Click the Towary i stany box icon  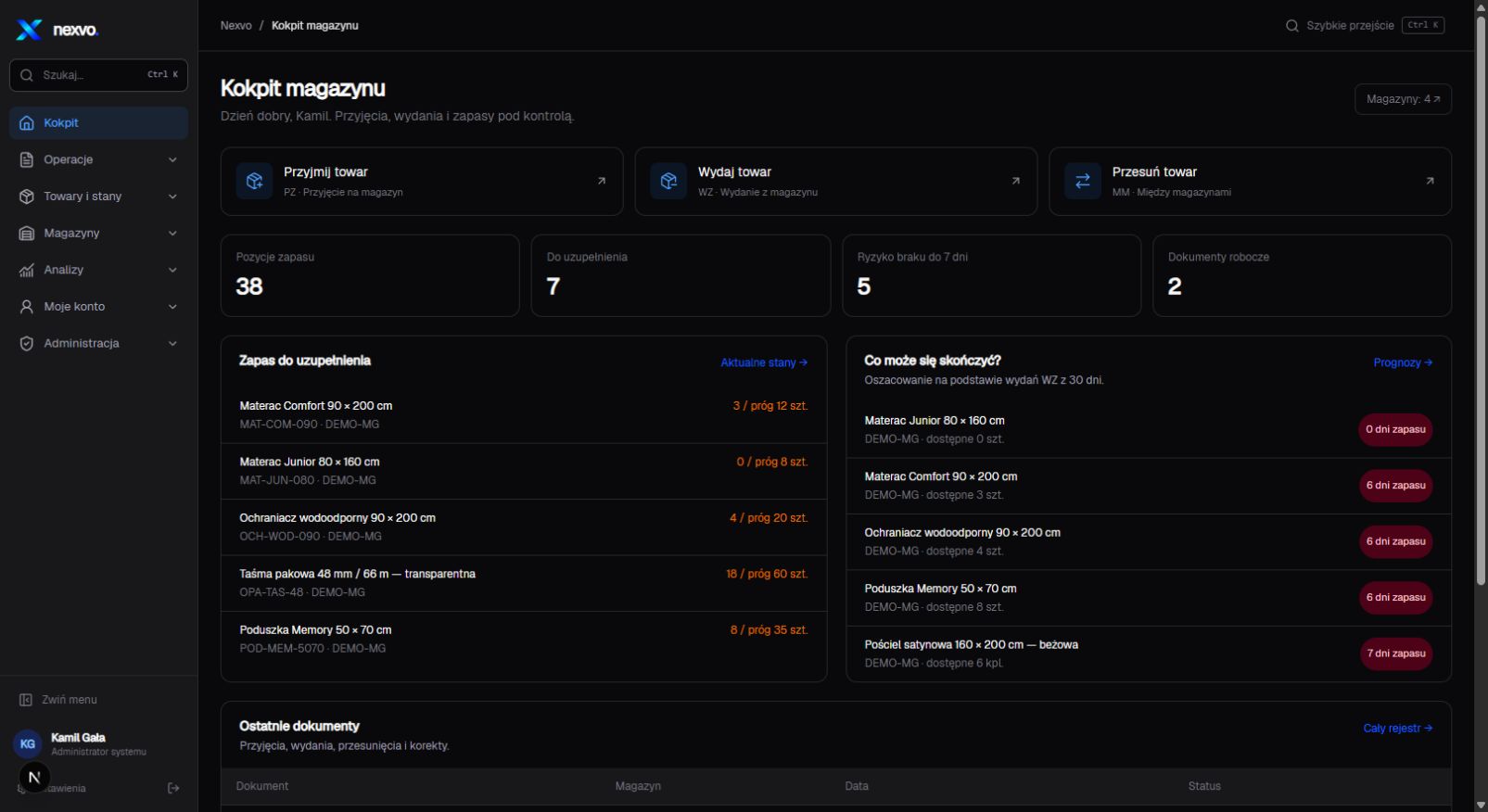[27, 197]
